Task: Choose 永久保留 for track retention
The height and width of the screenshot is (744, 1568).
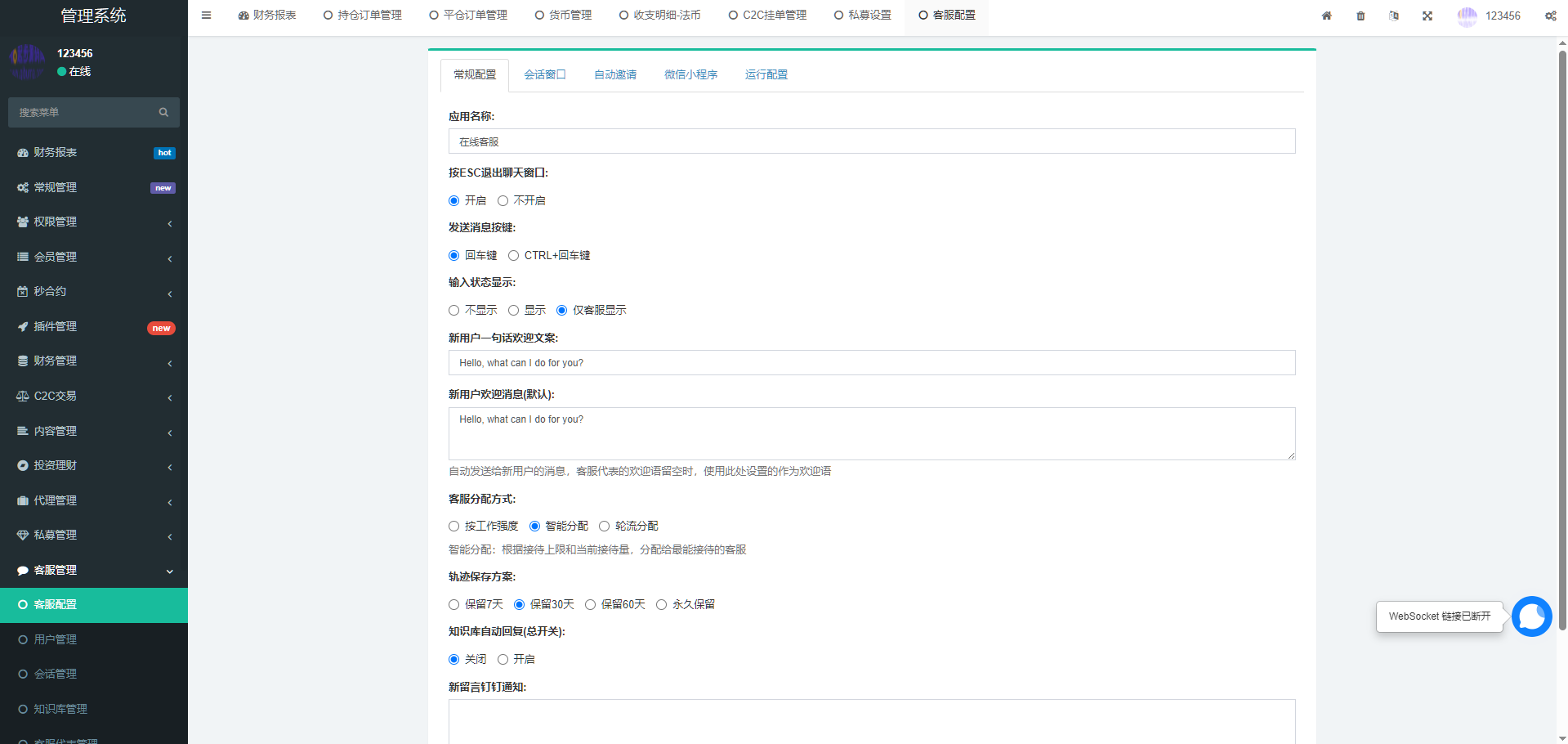Action: tap(662, 605)
